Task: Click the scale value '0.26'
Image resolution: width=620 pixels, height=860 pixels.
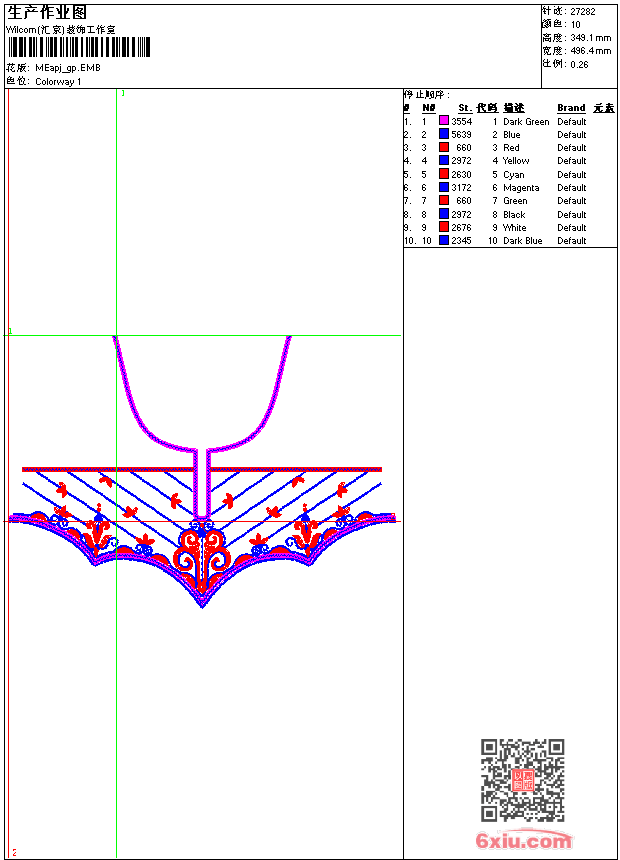Action: click(x=579, y=65)
